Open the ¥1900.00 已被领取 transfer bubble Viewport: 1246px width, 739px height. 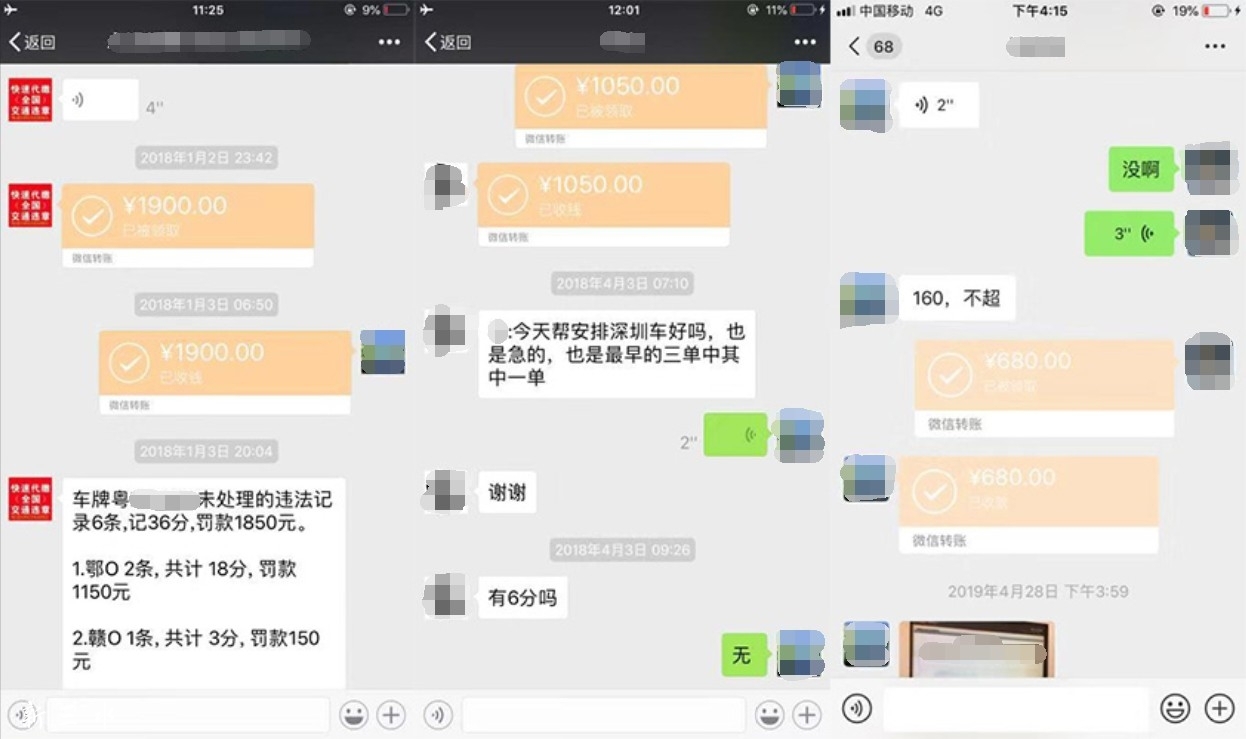188,225
